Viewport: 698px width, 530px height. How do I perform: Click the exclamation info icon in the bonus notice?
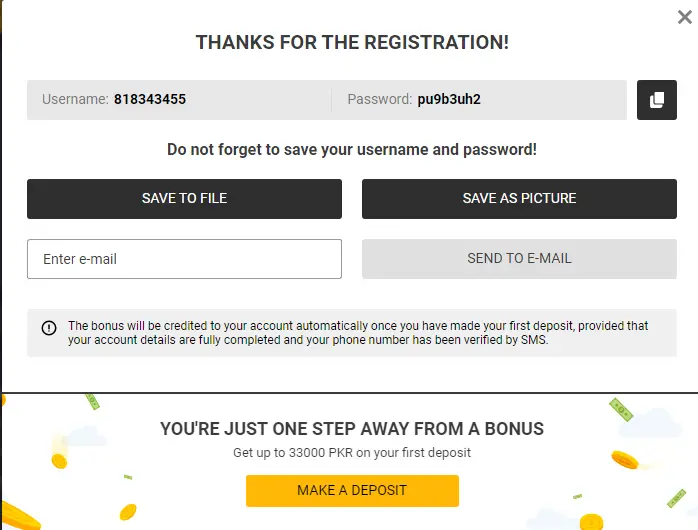click(49, 328)
